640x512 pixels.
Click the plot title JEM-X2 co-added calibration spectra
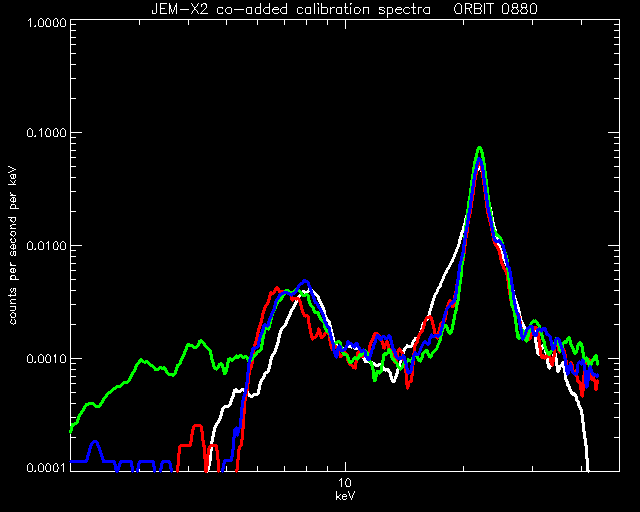(x=291, y=9)
